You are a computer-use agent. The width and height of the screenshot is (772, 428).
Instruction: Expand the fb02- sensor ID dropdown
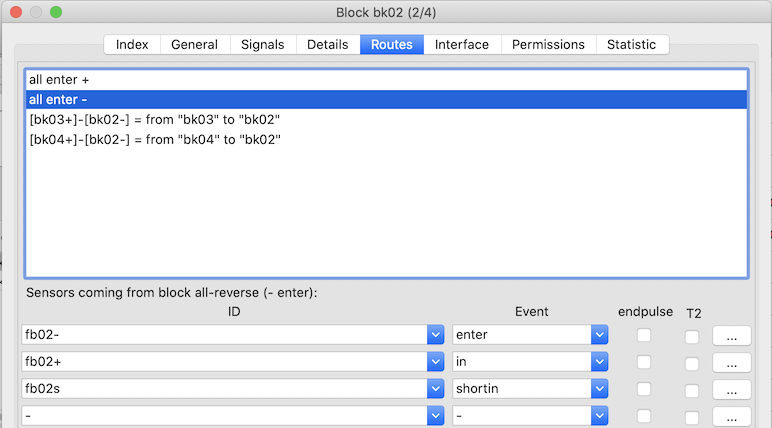click(435, 335)
